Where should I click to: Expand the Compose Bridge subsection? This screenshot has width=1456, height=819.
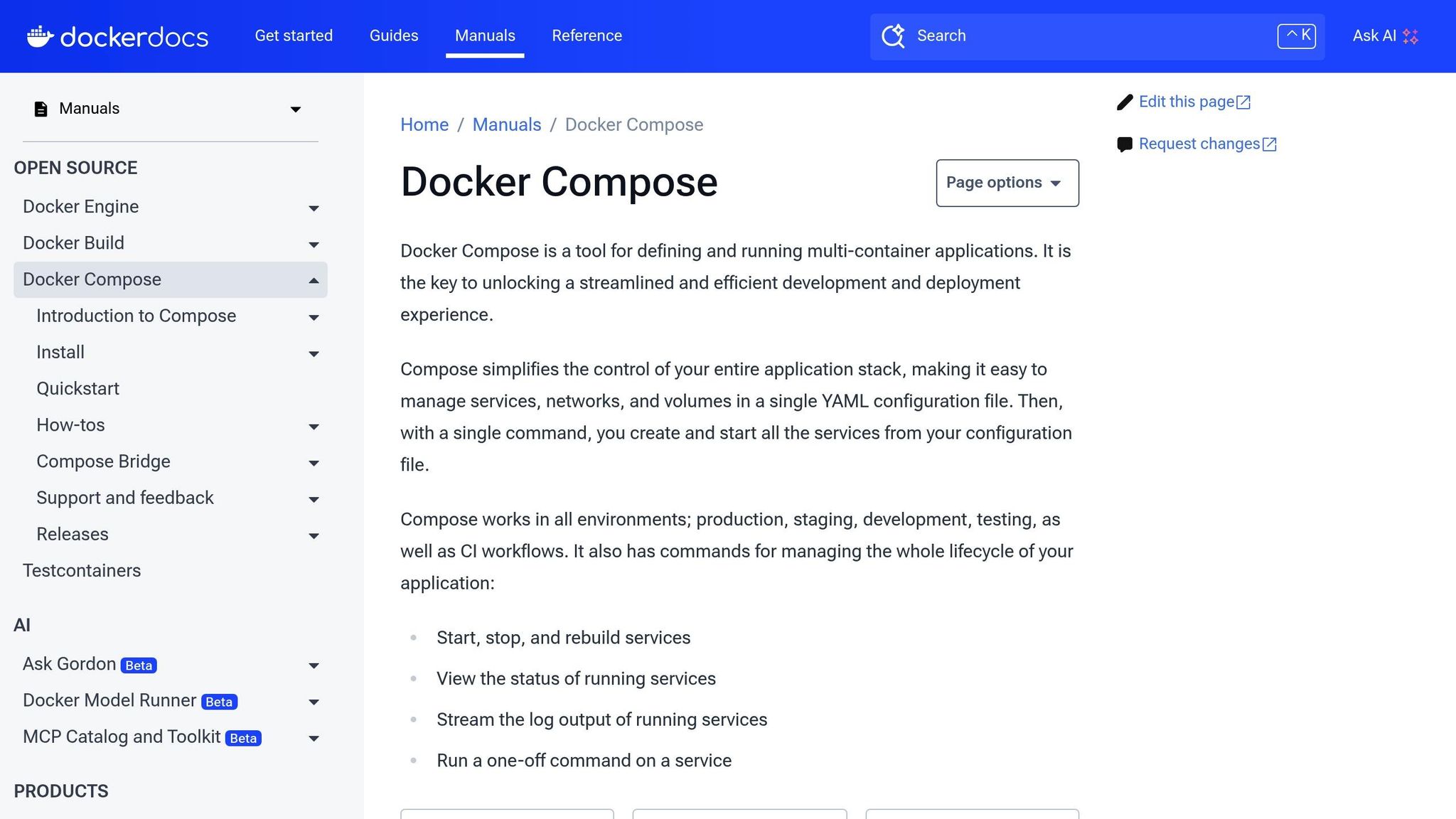(314, 463)
